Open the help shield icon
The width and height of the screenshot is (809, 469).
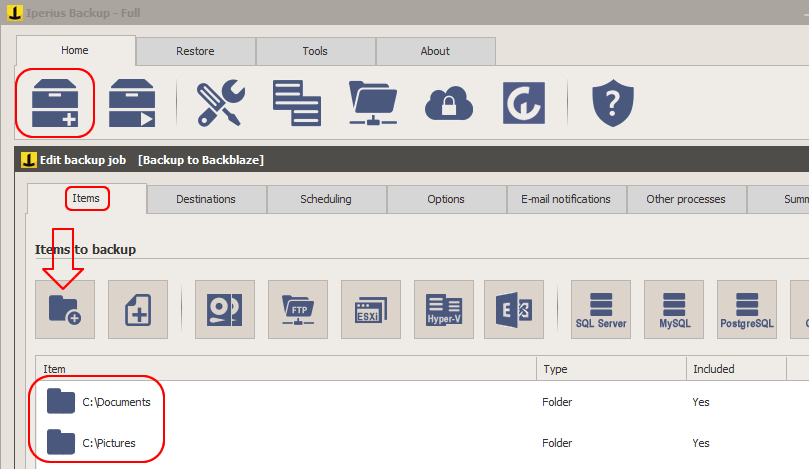613,103
